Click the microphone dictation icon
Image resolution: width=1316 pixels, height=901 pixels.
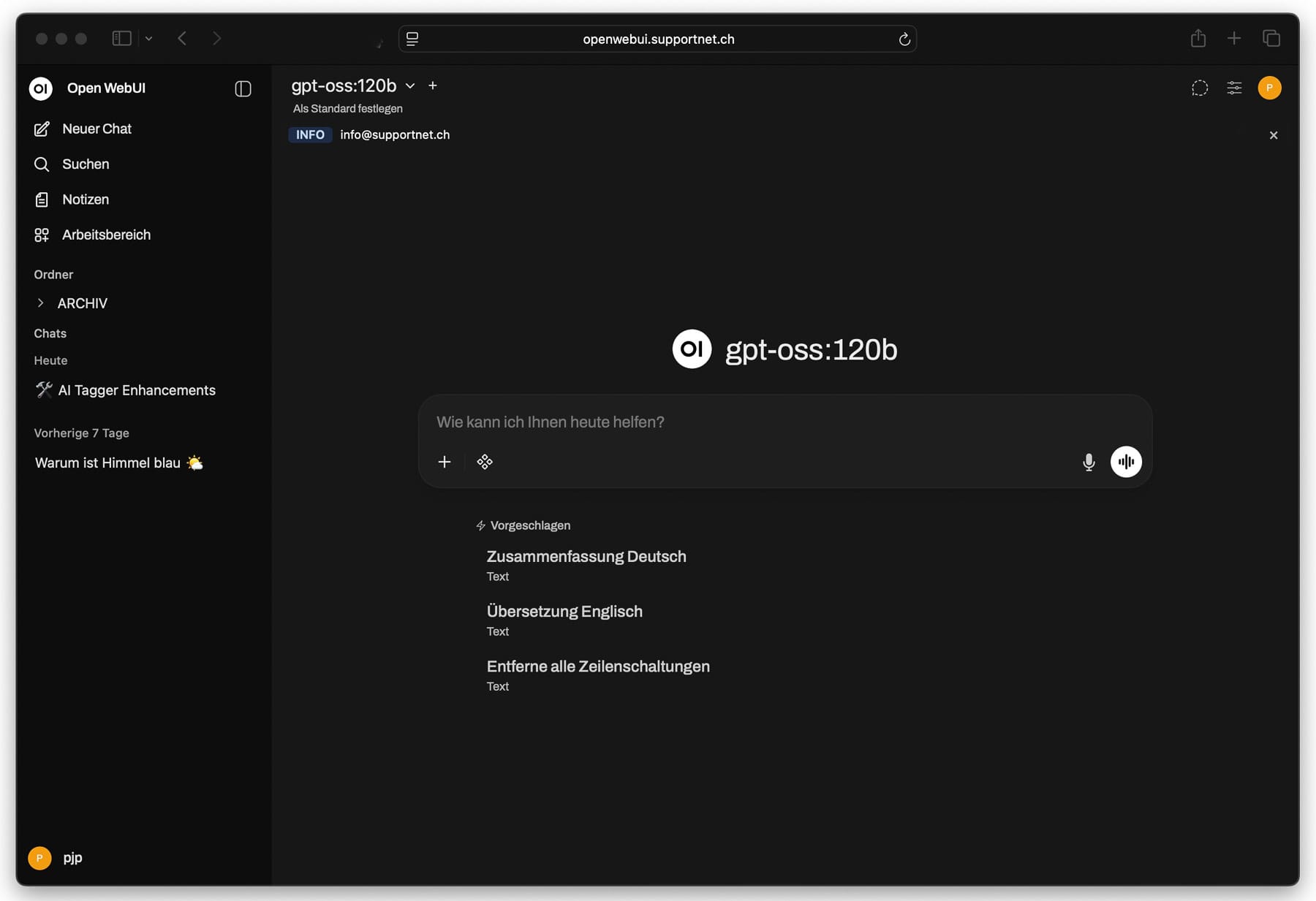(x=1089, y=462)
